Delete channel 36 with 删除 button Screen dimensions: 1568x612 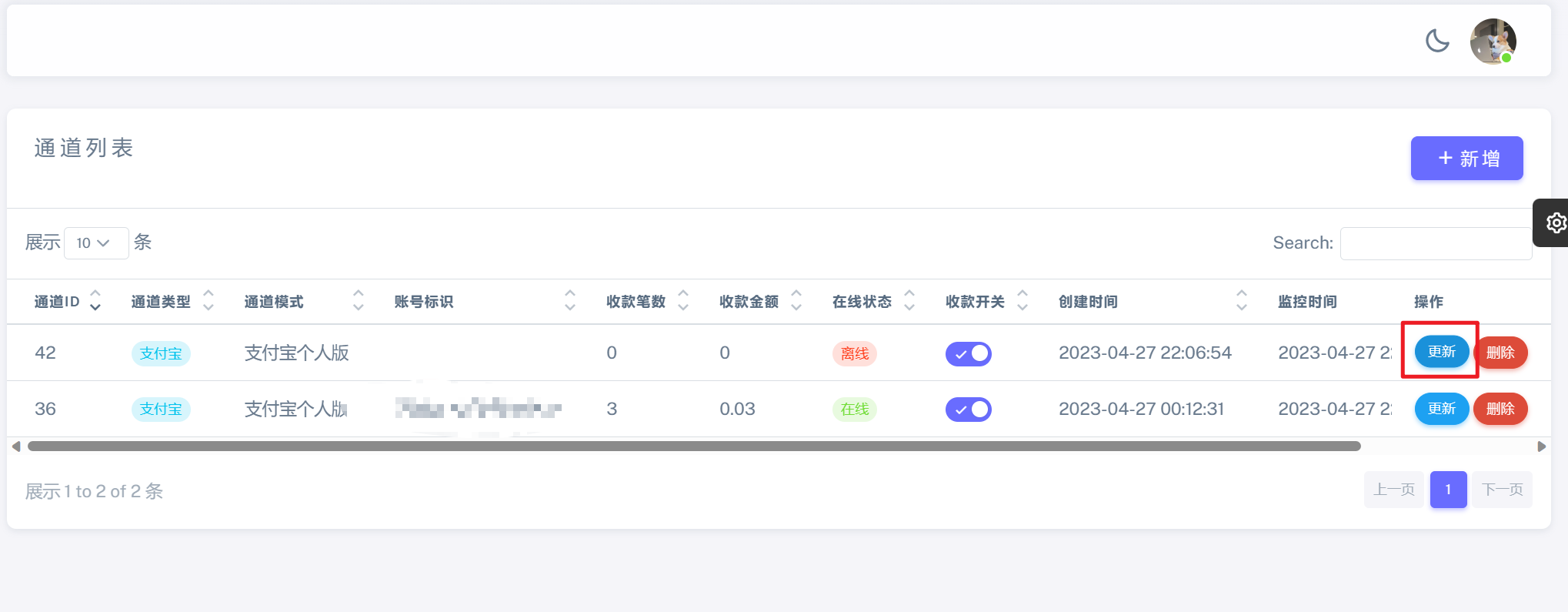1500,409
